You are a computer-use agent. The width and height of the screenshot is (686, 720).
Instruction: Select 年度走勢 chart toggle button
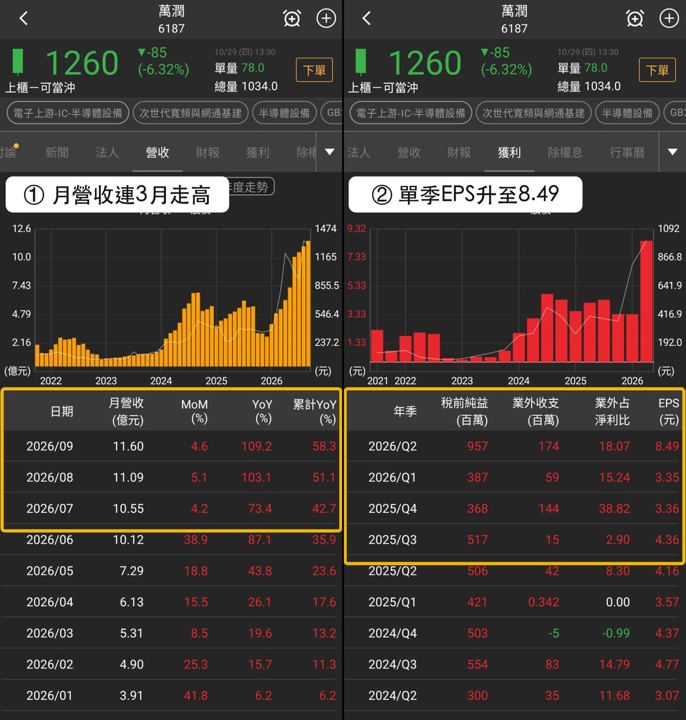point(251,187)
